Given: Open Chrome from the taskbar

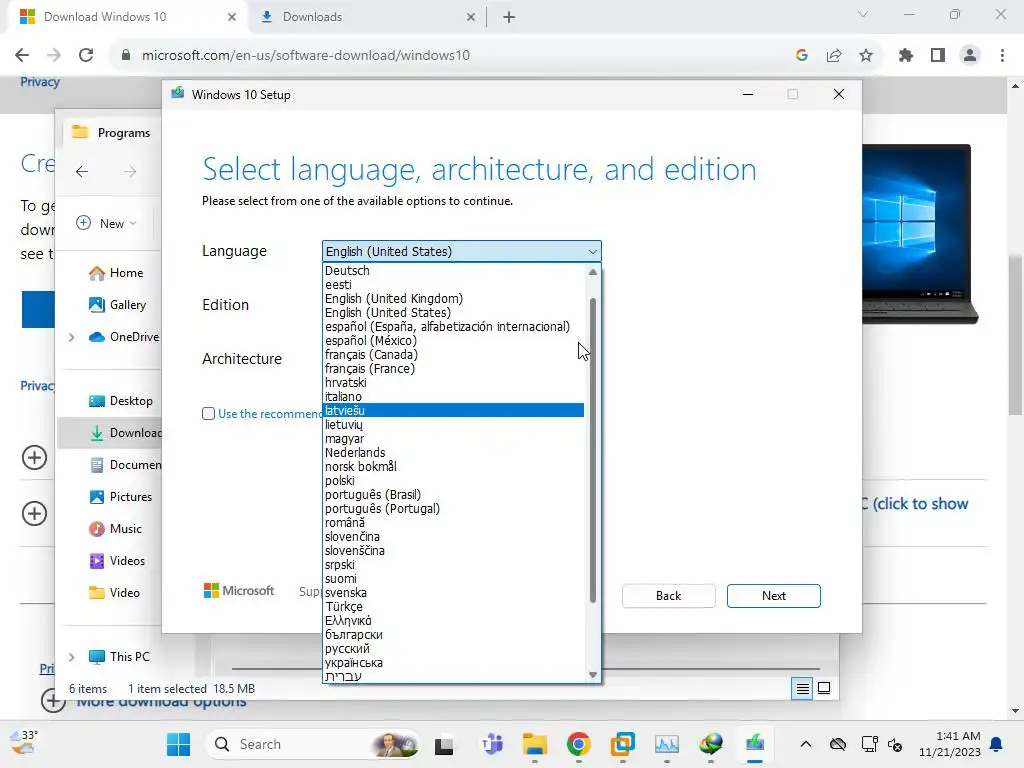Looking at the screenshot, I should point(579,744).
